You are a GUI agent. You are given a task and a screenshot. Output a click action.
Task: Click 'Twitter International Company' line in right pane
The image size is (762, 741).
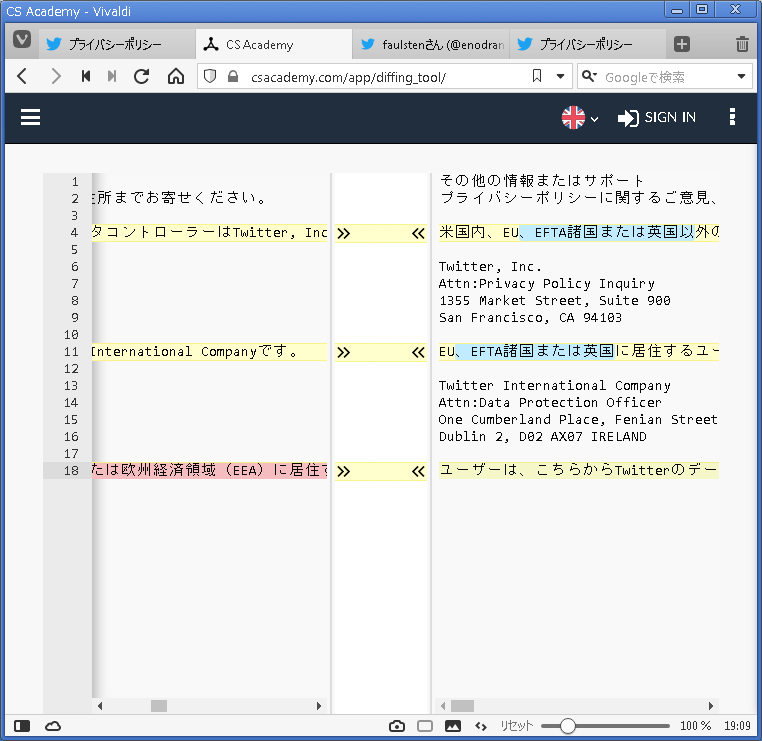[x=554, y=386]
